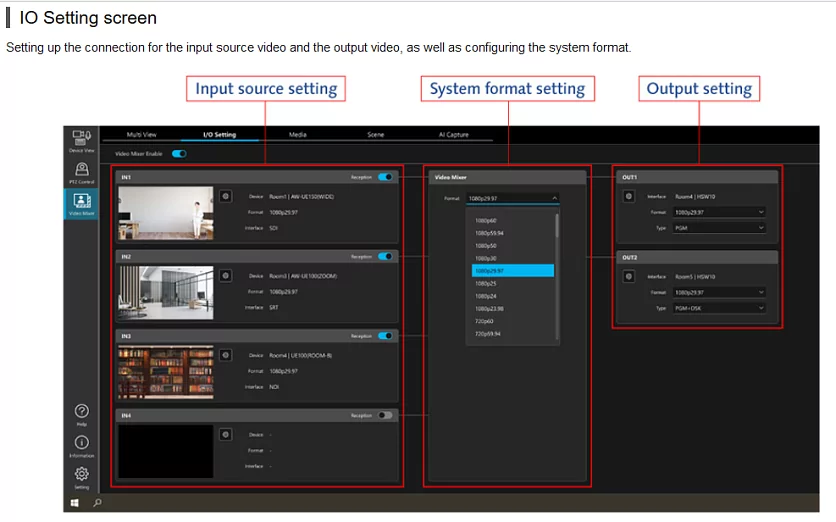Viewport: 836px width, 522px height.
Task: Open the OUT1 settings gear icon
Action: [628, 196]
